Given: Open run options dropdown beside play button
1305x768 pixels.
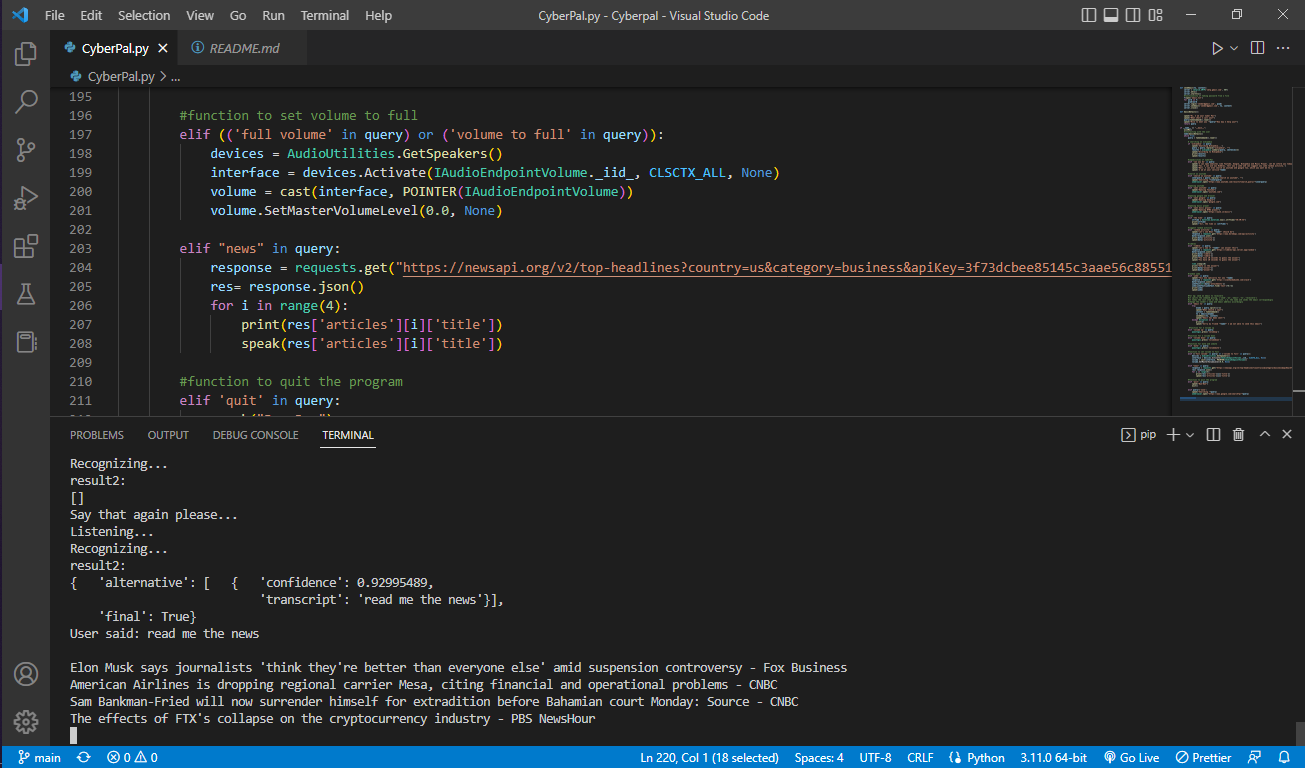Looking at the screenshot, I should 1234,48.
